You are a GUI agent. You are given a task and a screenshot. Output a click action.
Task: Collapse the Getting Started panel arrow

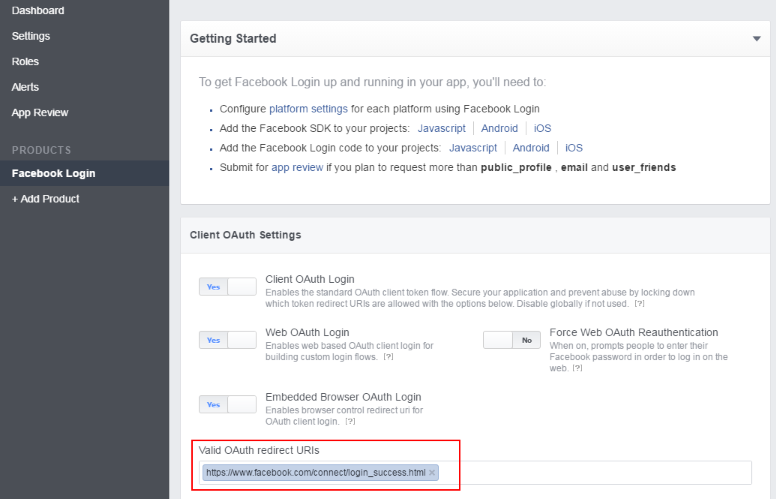click(757, 39)
